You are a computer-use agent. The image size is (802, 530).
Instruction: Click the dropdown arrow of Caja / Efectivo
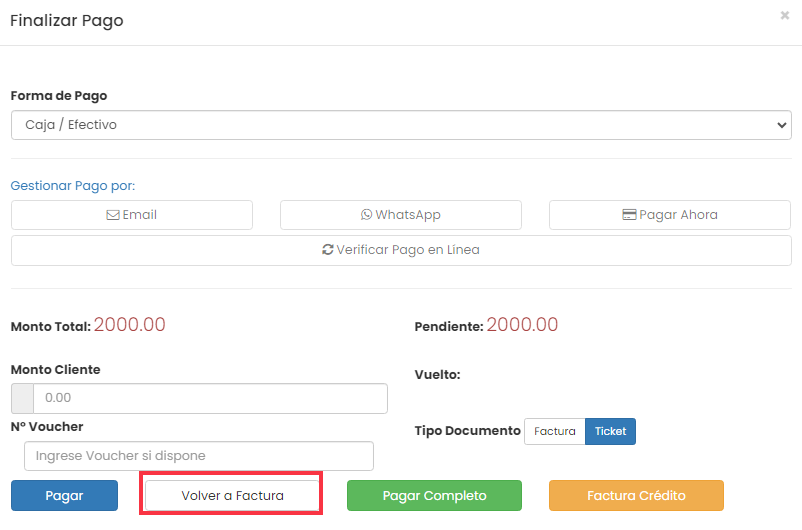(x=782, y=125)
